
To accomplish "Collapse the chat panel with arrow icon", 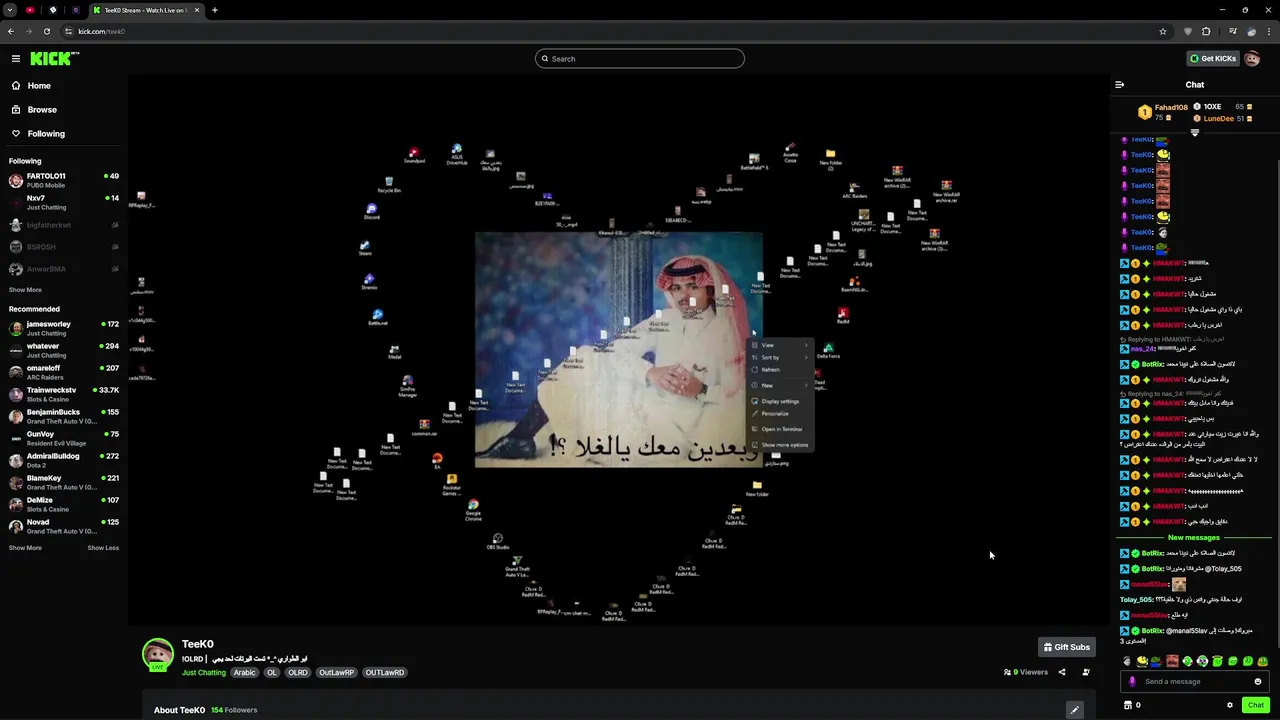I will 1120,85.
